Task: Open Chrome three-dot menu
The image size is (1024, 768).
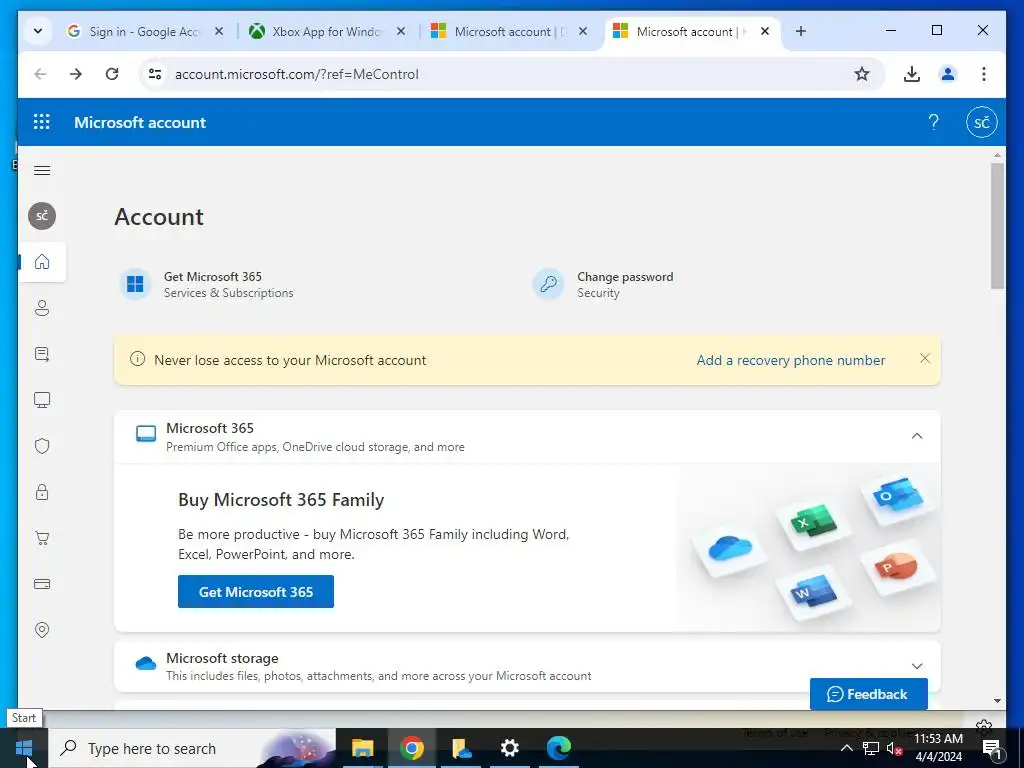Action: 984,74
